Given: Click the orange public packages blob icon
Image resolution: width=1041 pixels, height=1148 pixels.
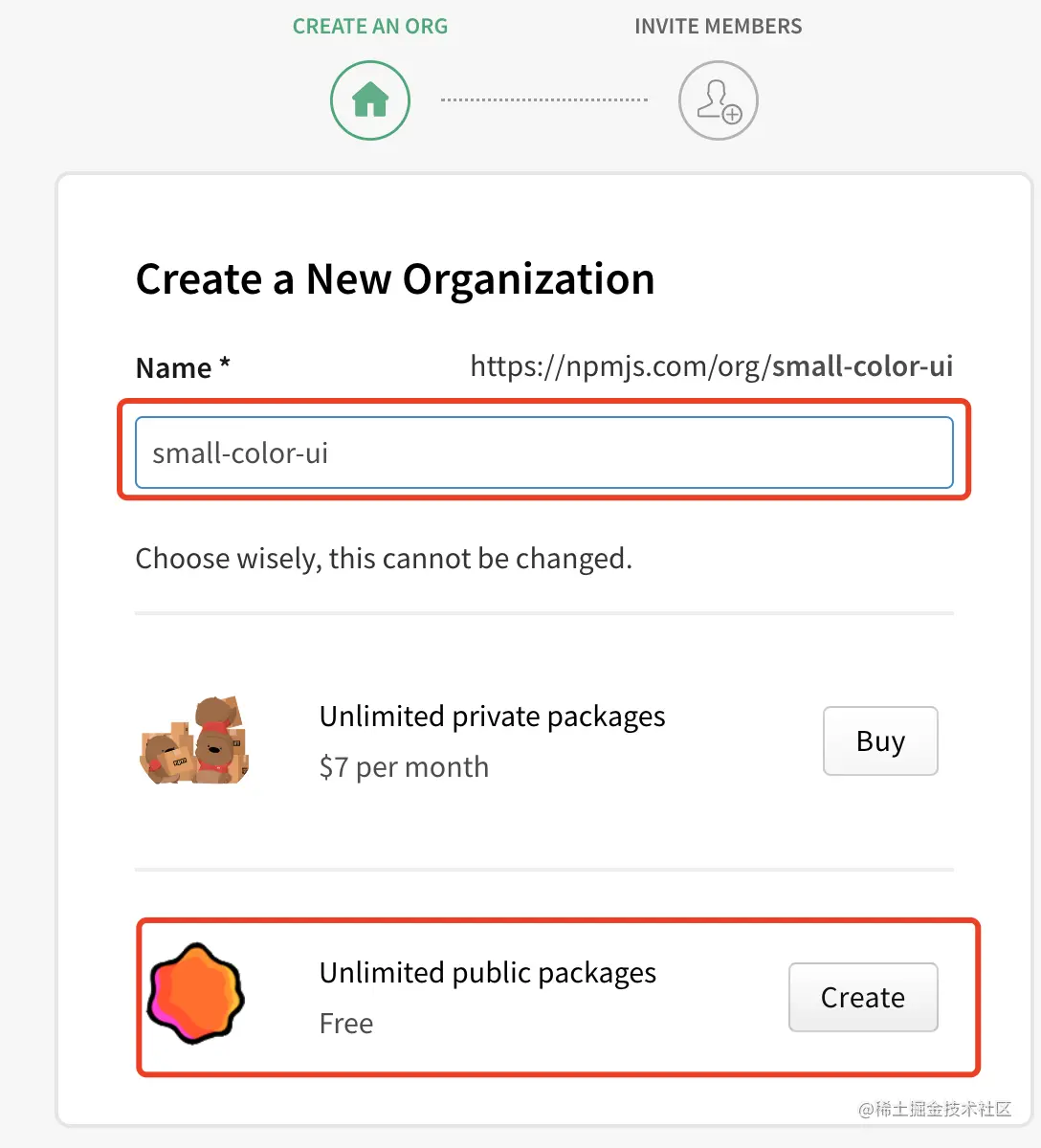Looking at the screenshot, I should pyautogui.click(x=196, y=995).
